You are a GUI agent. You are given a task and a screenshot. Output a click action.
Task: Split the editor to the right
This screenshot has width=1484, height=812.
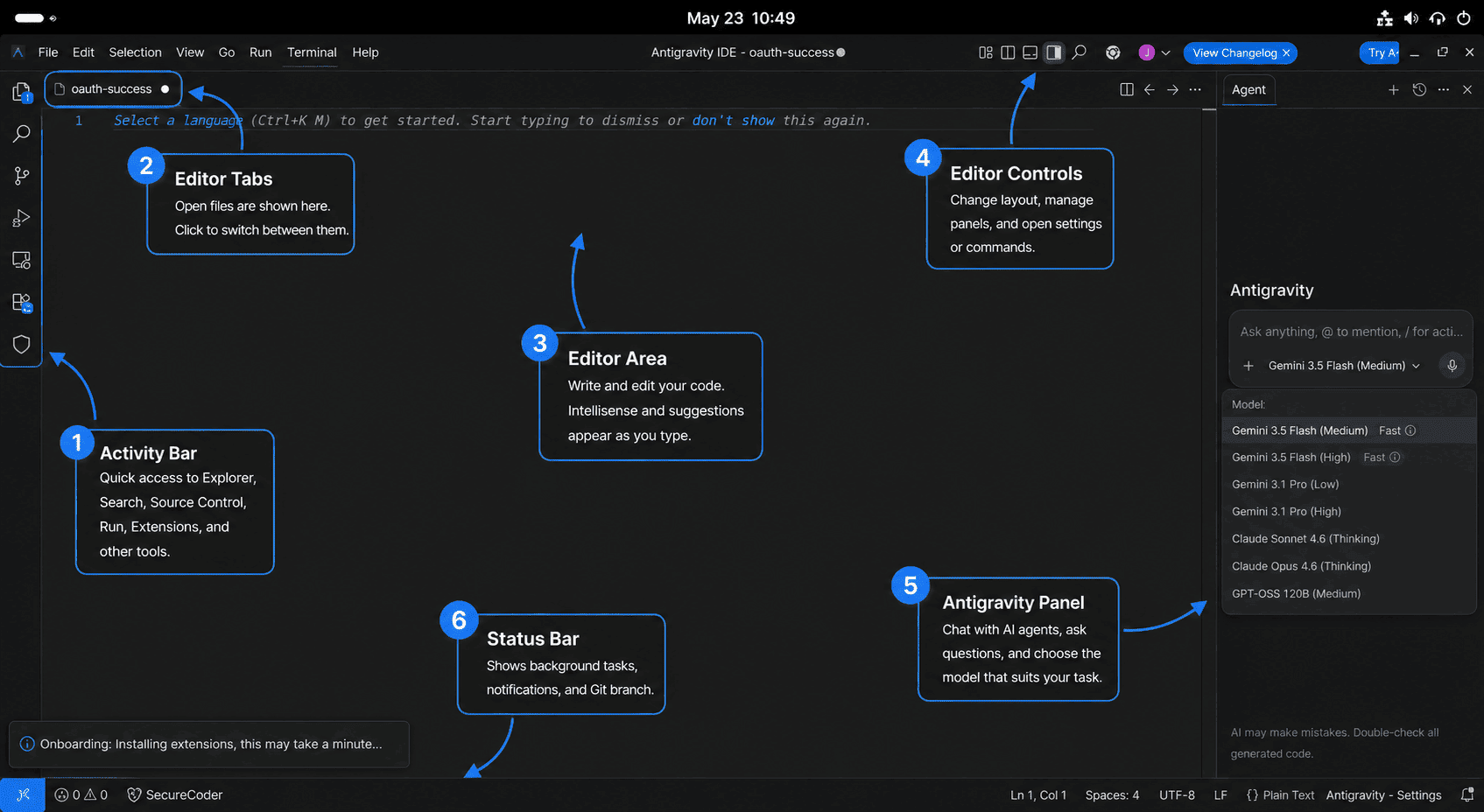click(1126, 89)
